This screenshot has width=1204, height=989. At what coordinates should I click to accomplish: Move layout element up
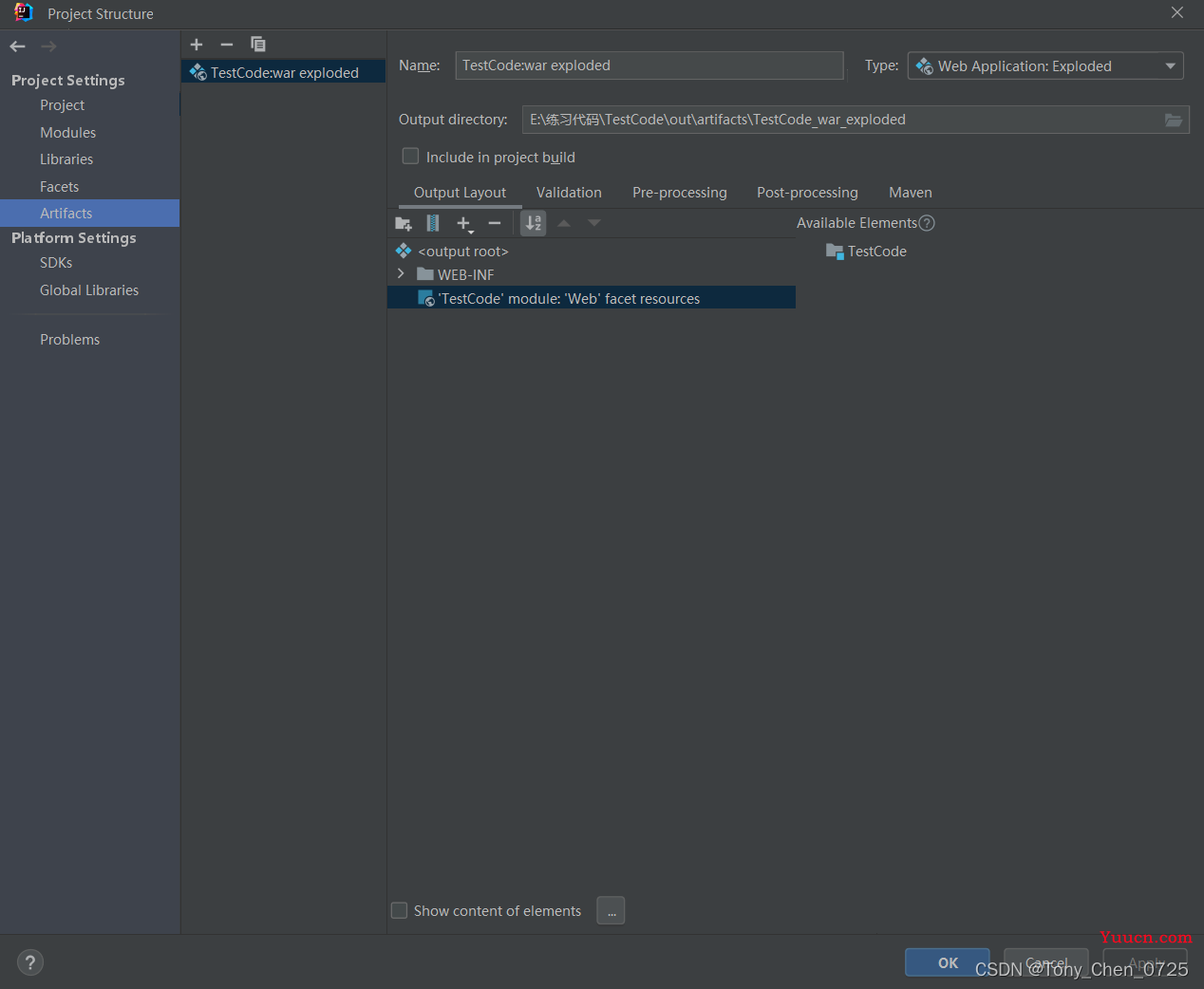pos(564,223)
